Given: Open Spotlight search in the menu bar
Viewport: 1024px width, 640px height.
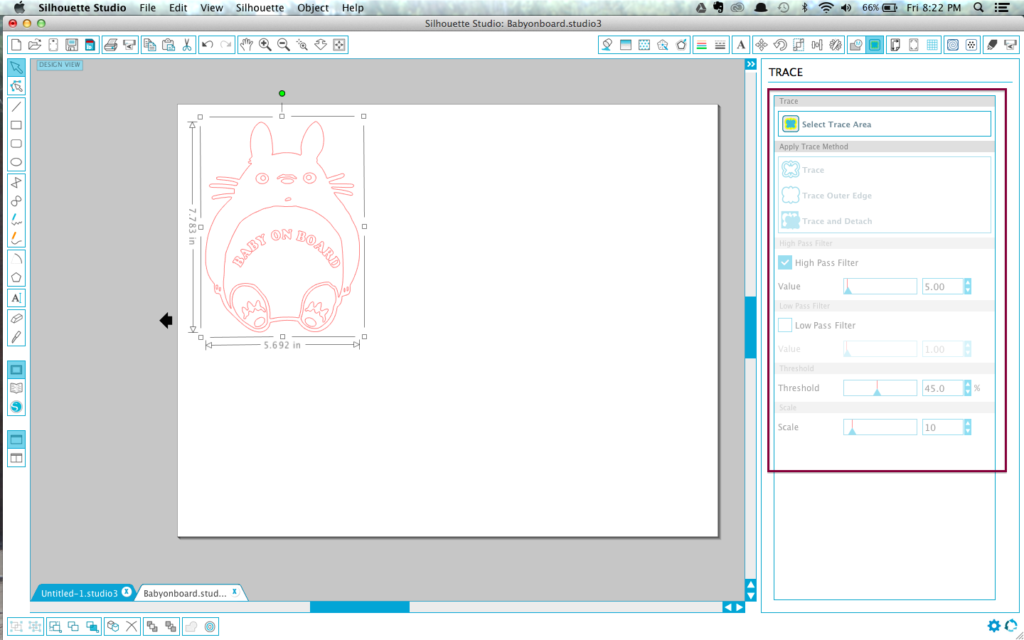Looking at the screenshot, I should coord(978,8).
